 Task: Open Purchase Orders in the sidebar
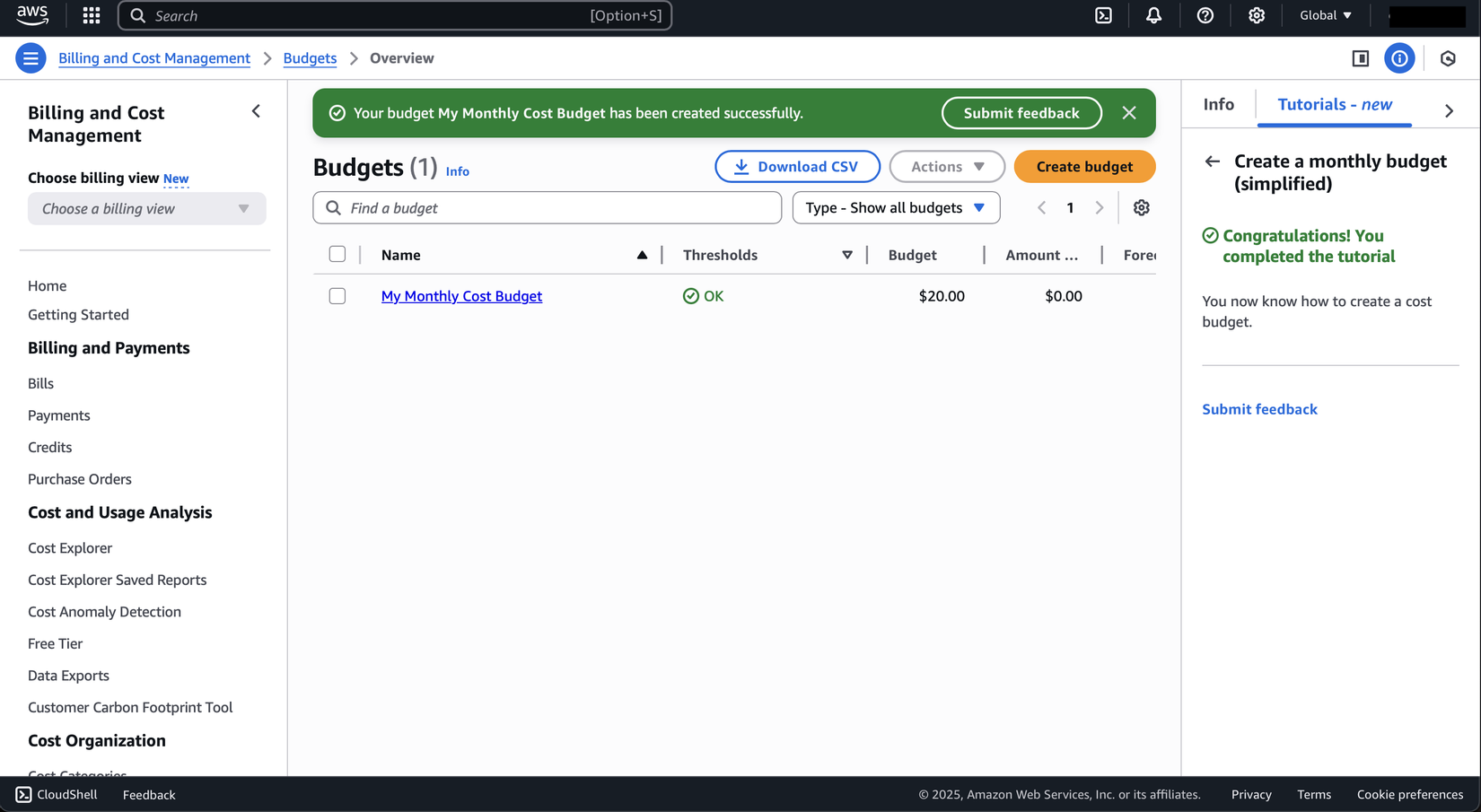pos(79,479)
